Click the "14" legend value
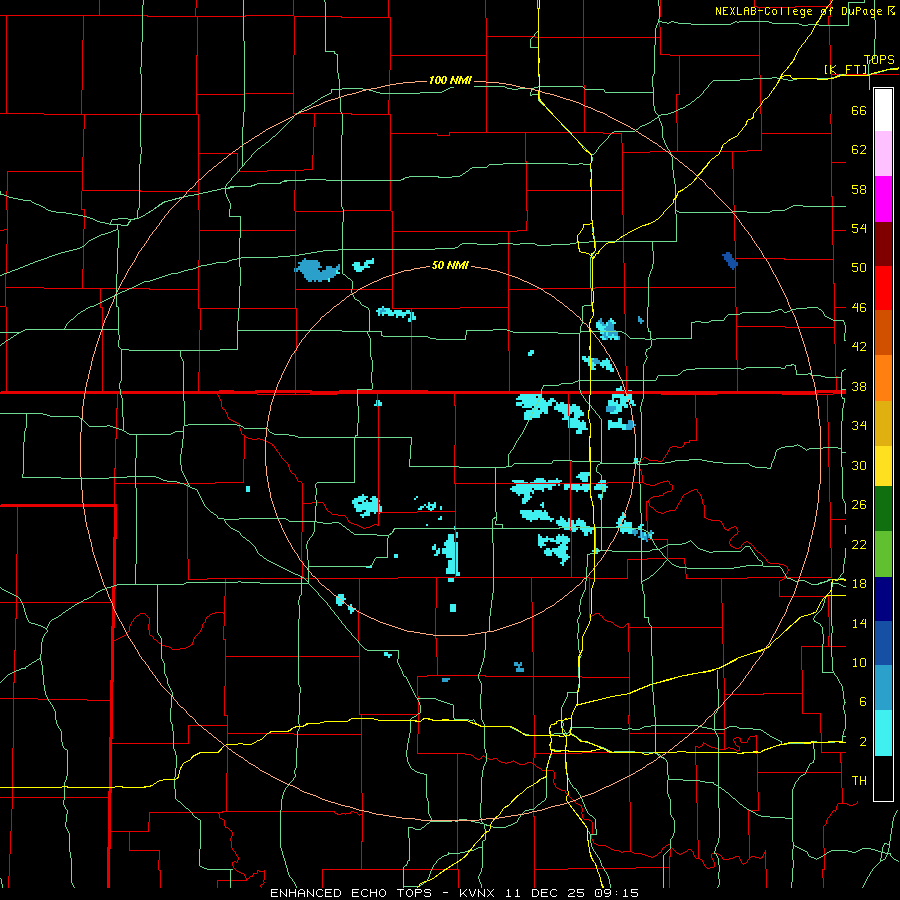 pyautogui.click(x=859, y=623)
